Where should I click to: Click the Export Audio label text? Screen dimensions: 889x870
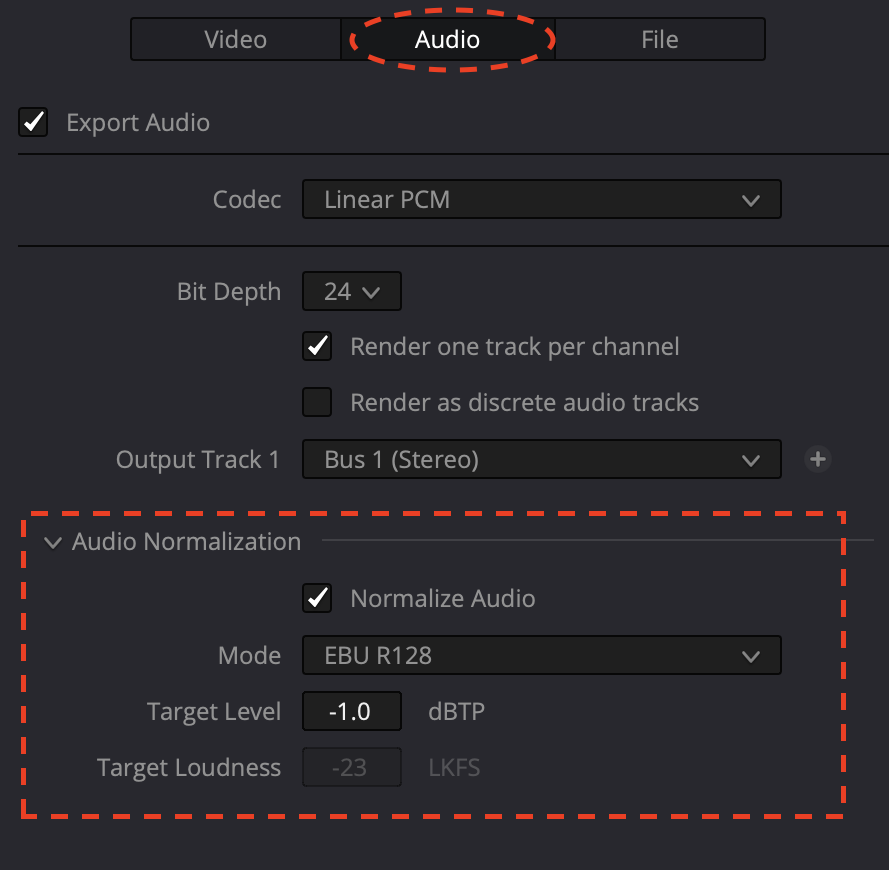[138, 123]
